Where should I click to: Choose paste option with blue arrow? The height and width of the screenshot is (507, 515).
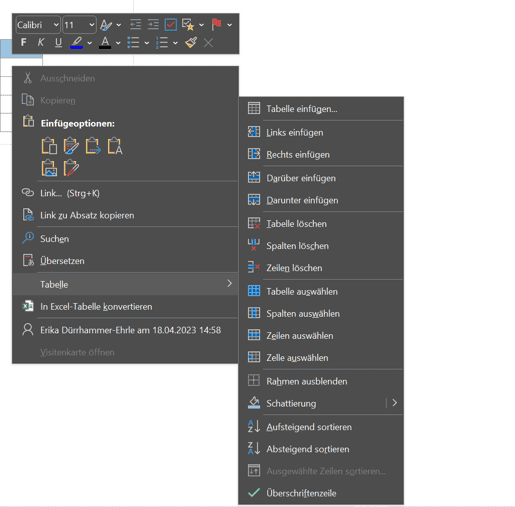93,146
